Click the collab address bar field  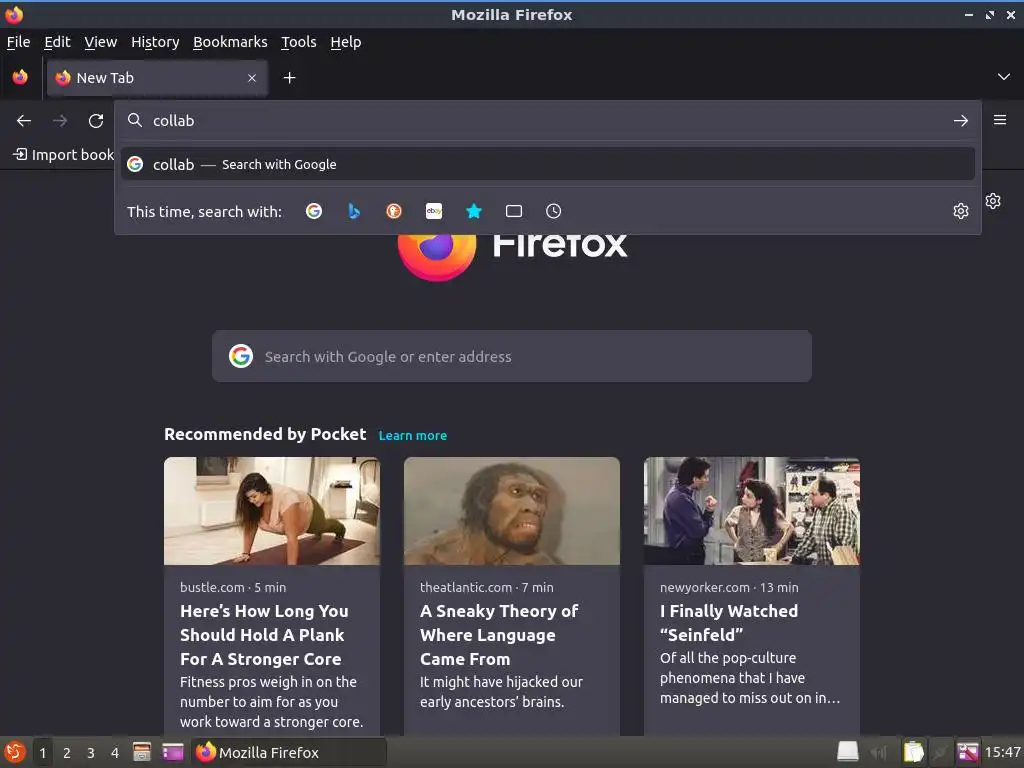tap(547, 121)
